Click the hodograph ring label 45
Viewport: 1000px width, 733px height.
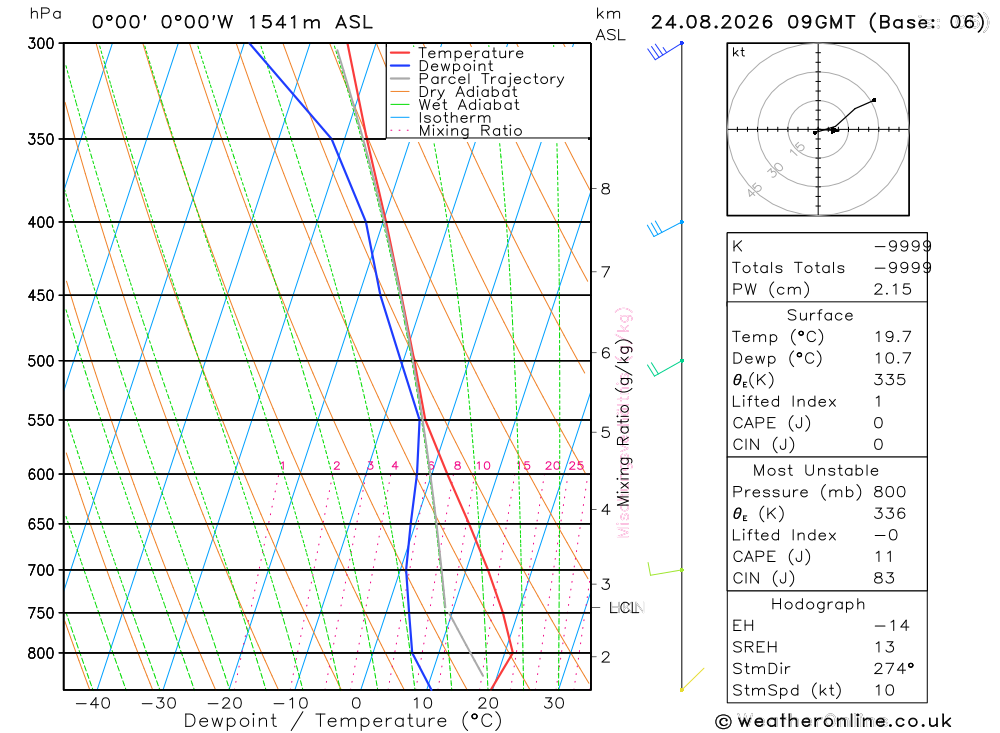[x=754, y=190]
